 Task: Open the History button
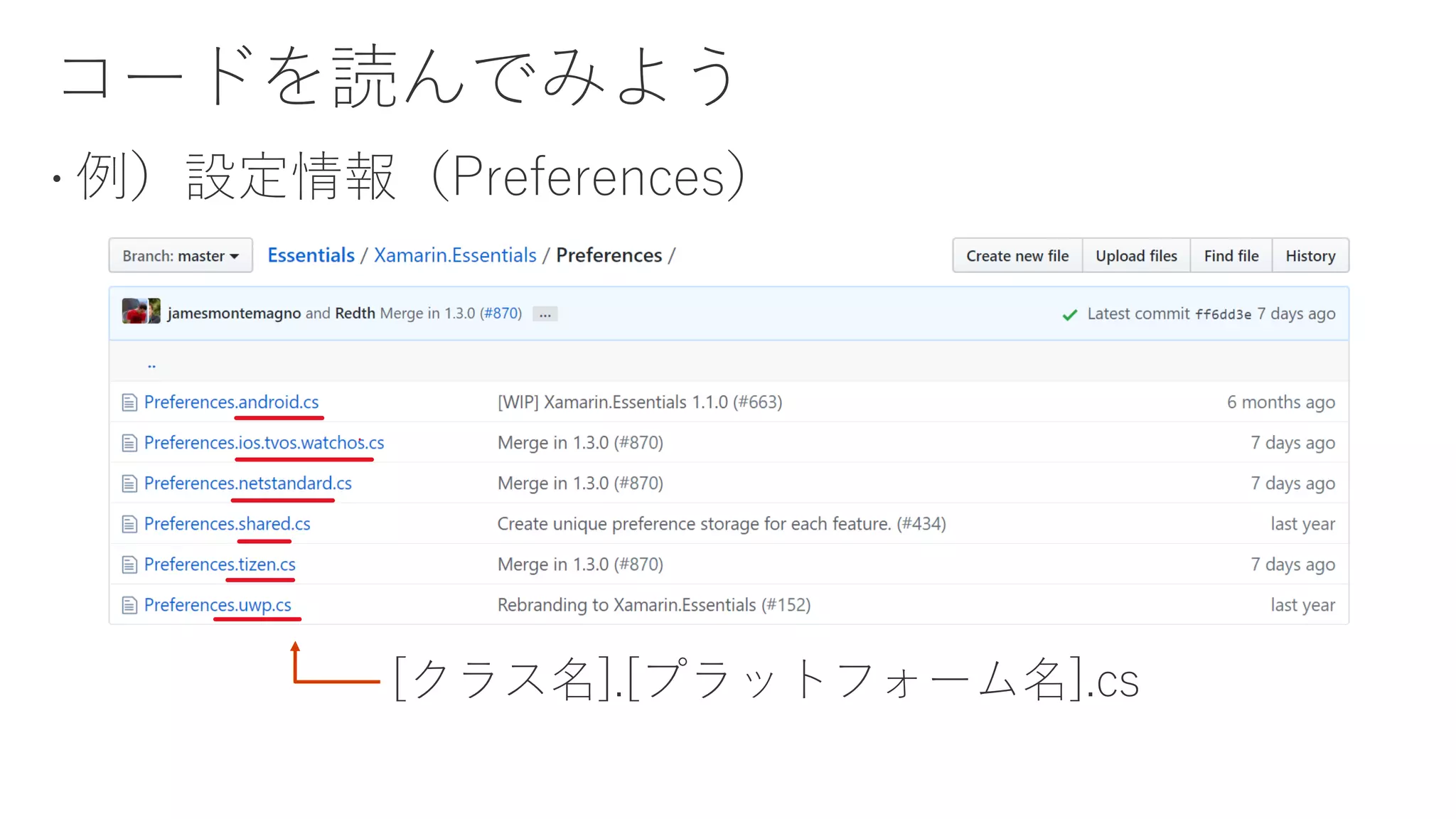[1310, 255]
